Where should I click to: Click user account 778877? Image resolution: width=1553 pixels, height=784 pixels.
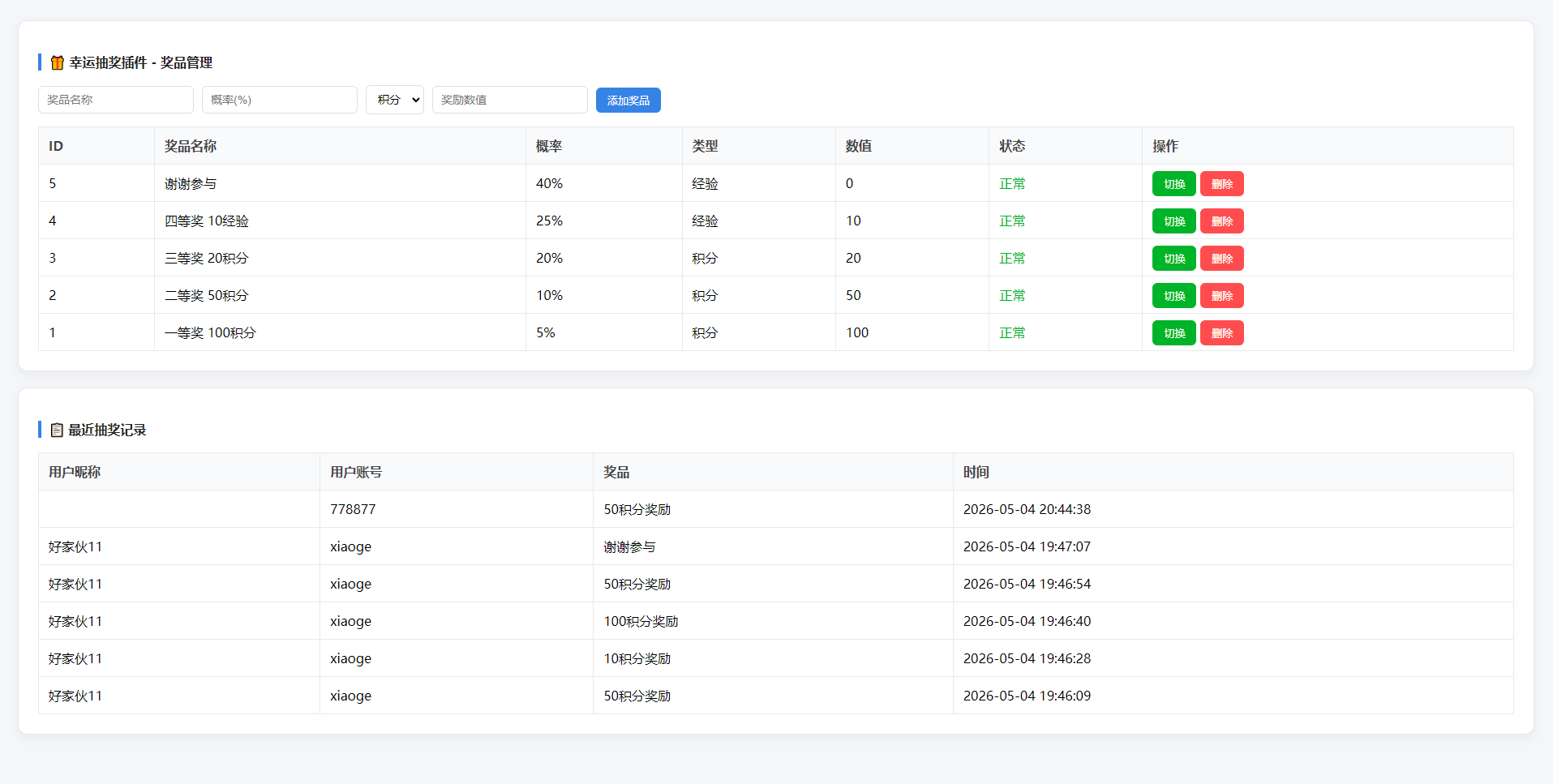click(353, 509)
